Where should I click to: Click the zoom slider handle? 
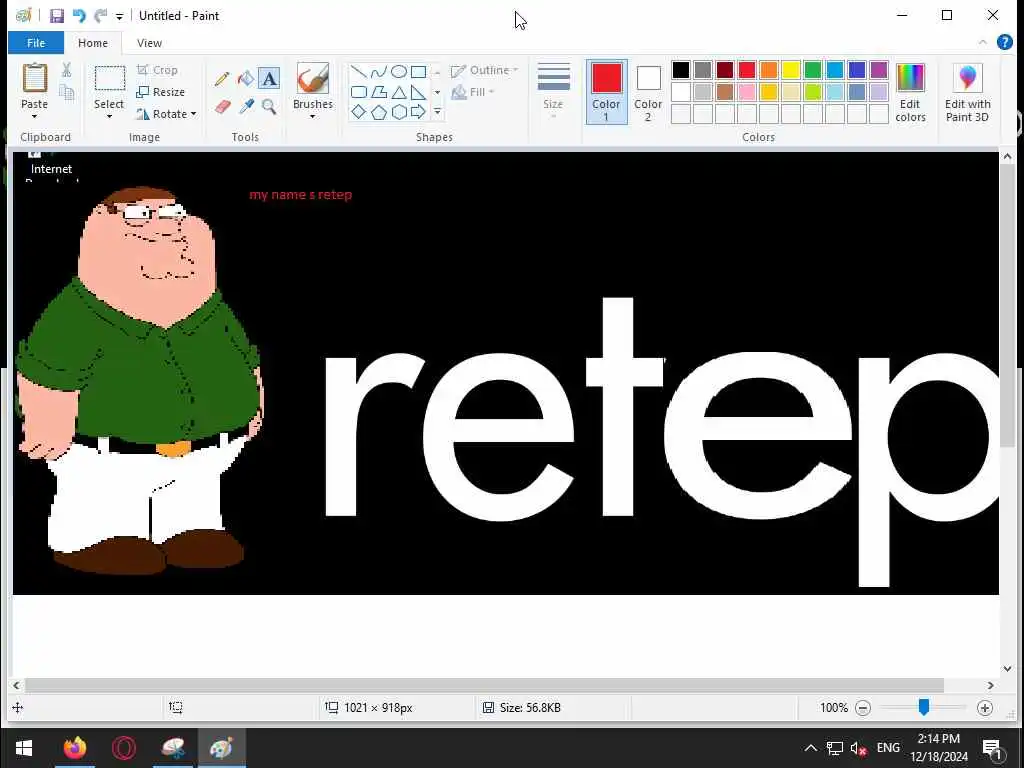click(x=923, y=707)
